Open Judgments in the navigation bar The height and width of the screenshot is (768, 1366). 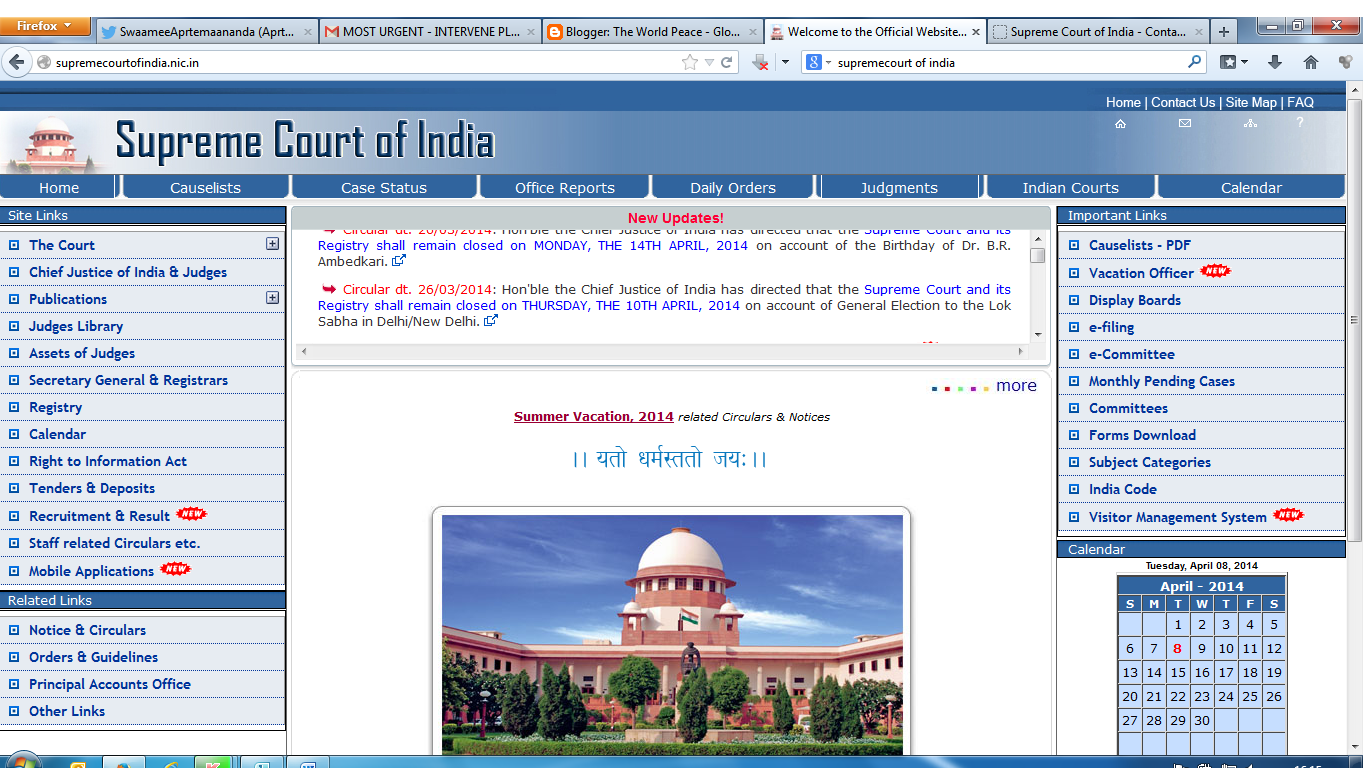tap(899, 187)
